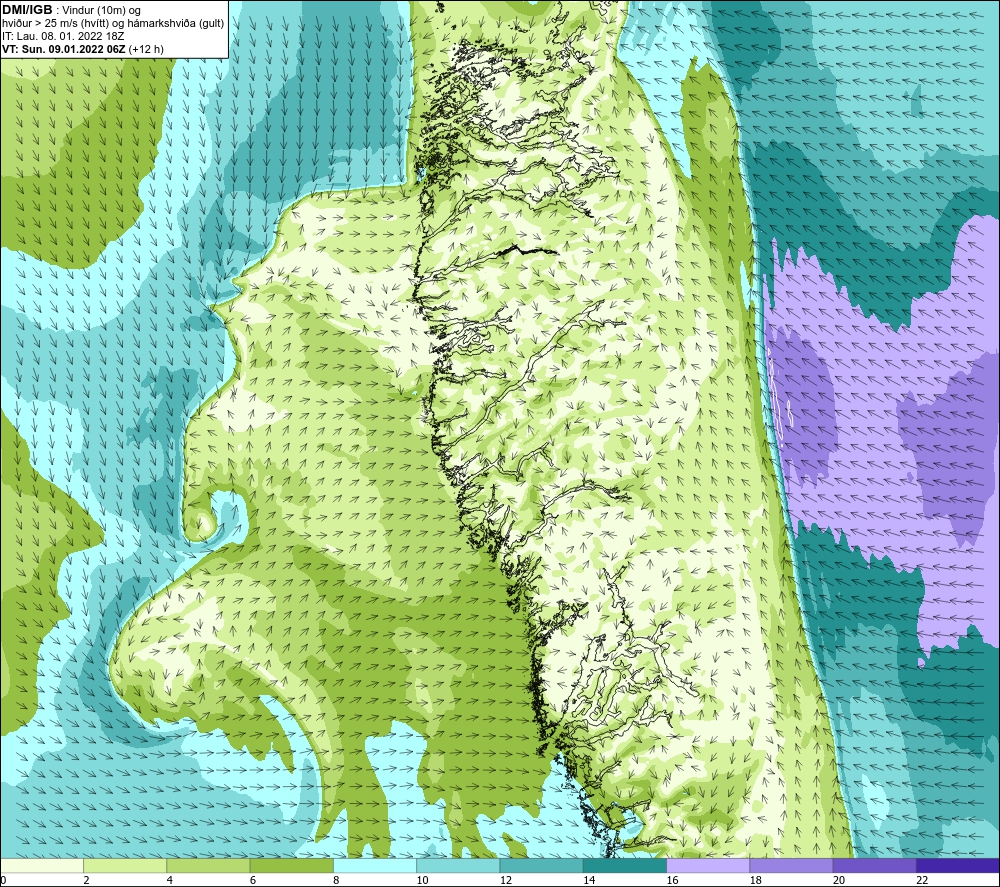Click the legend scale label '16'
Viewport: 1000px width, 887px height.
[x=672, y=880]
